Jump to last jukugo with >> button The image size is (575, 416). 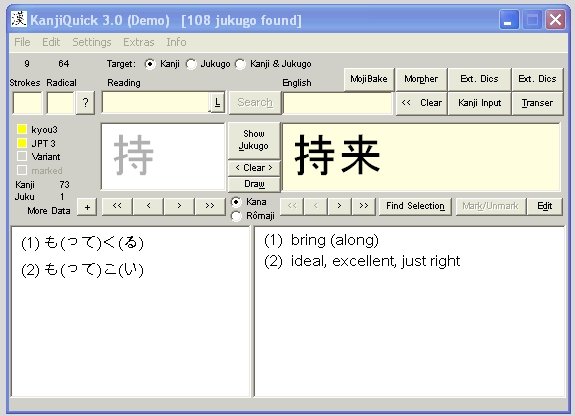[363, 206]
